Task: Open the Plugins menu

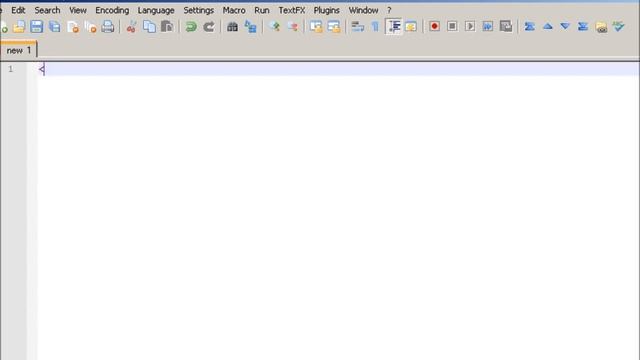Action: coord(327,10)
